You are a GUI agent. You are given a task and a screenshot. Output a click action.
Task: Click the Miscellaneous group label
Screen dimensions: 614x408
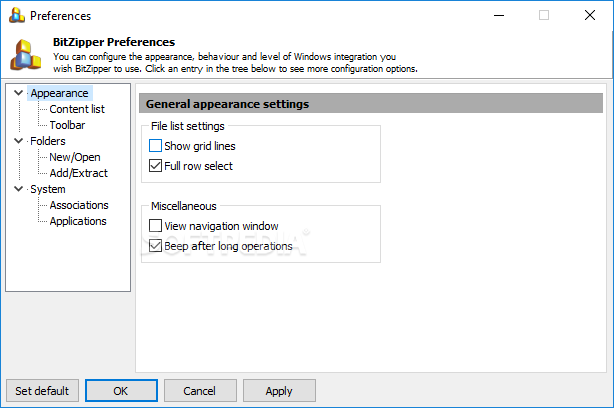coord(184,206)
